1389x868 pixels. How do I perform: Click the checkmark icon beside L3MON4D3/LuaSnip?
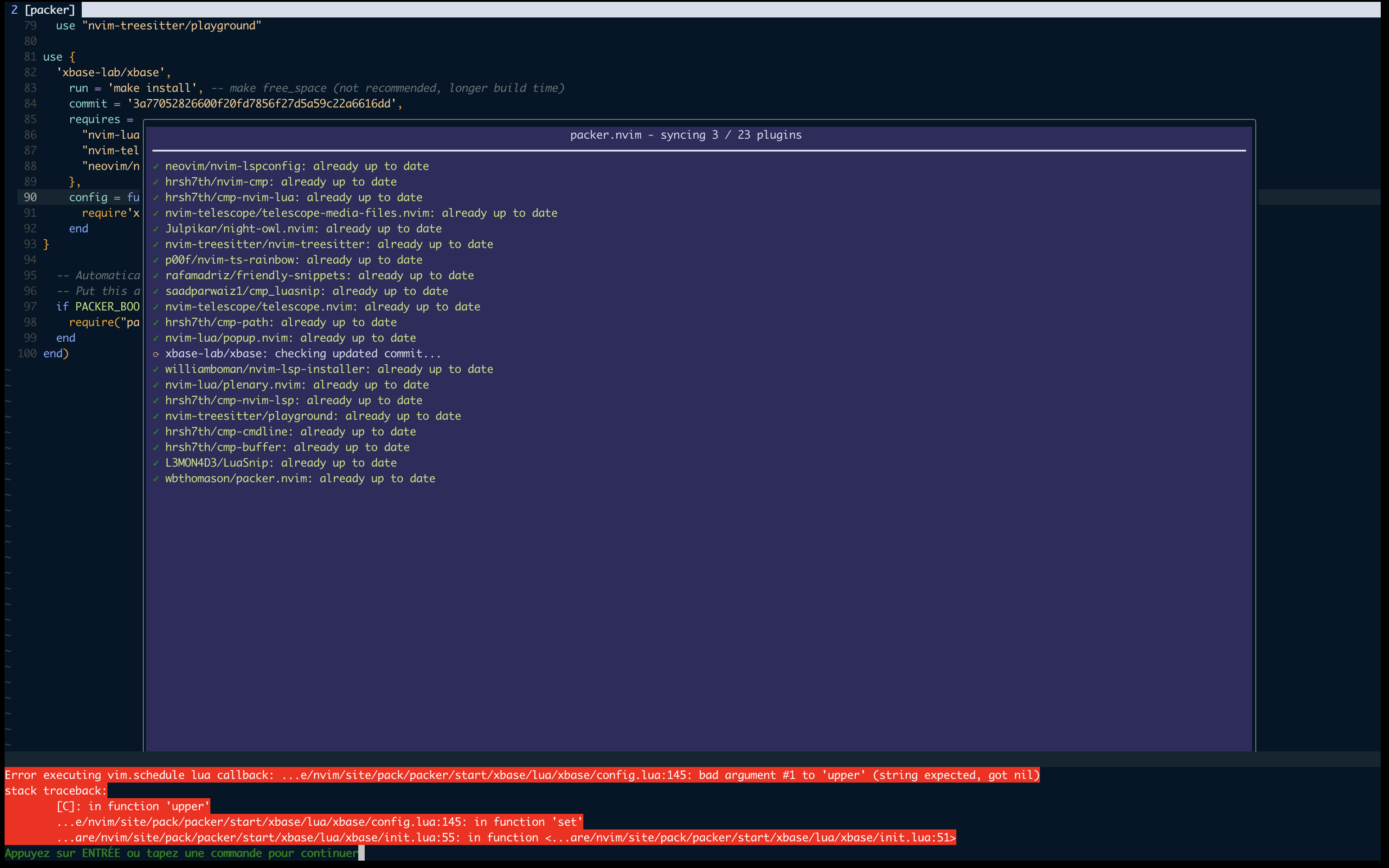[156, 463]
